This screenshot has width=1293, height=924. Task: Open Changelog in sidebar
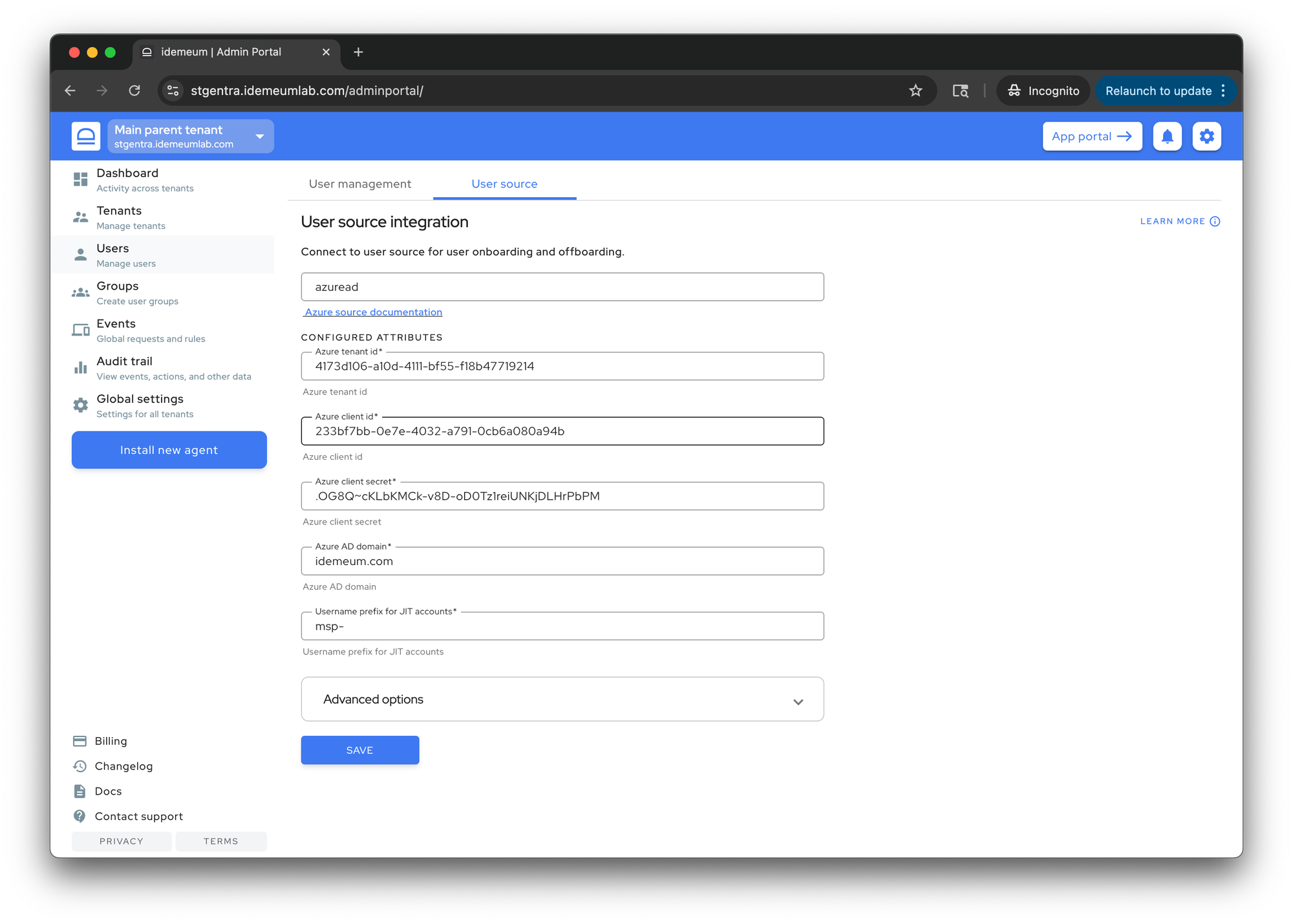[x=123, y=766]
